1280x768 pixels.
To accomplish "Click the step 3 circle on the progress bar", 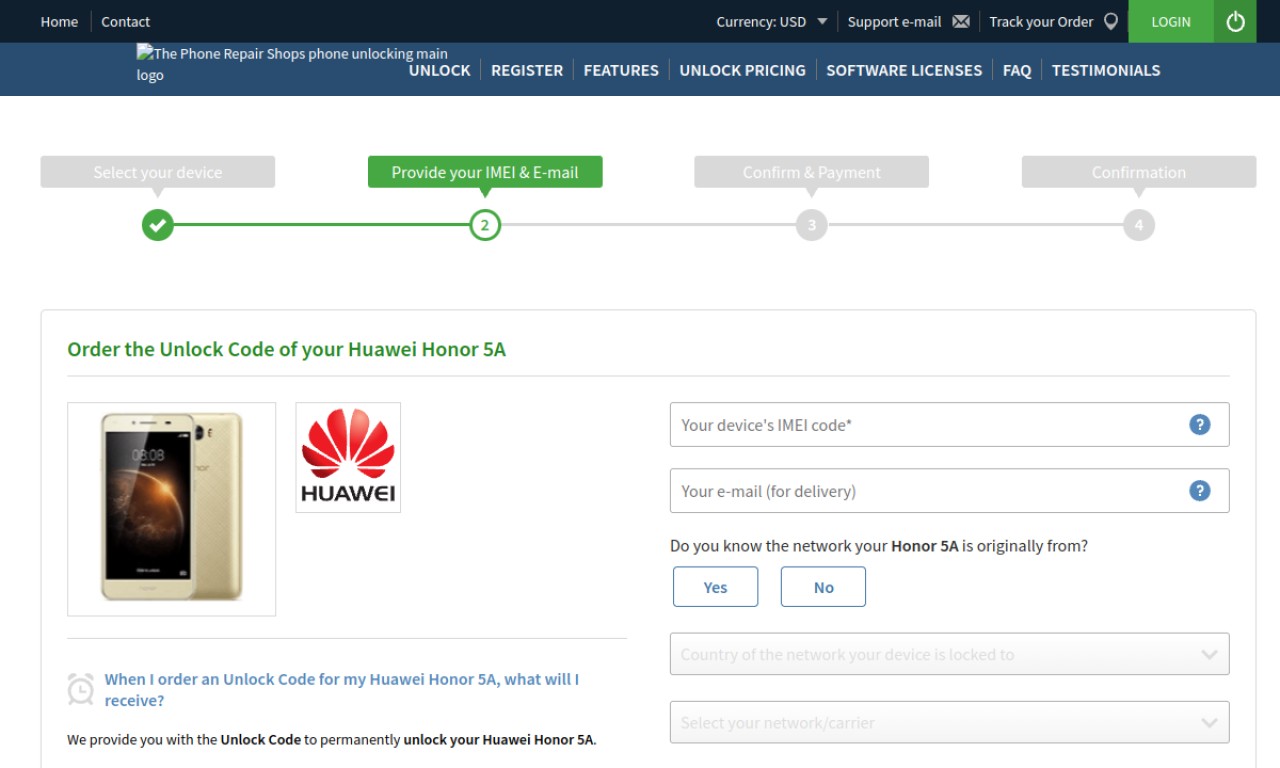I will (812, 225).
